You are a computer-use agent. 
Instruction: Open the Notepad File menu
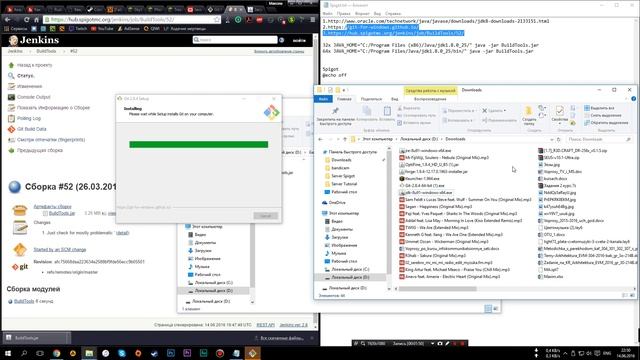(x=328, y=13)
